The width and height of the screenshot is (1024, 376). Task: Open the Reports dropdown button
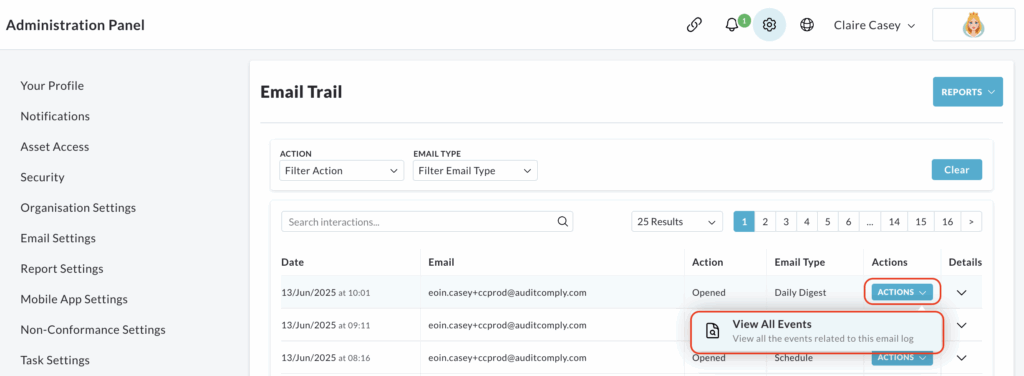pos(968,92)
